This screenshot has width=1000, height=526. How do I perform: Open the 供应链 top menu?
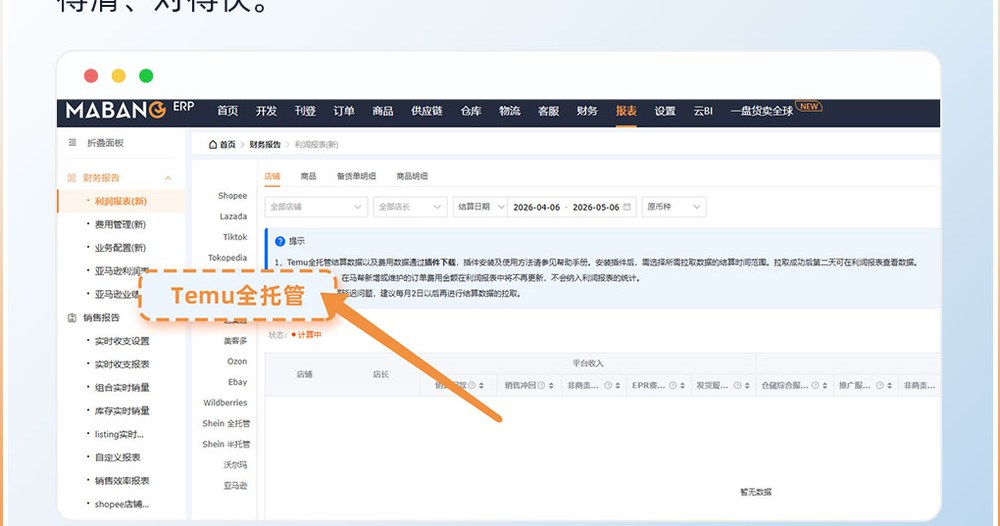[427, 111]
